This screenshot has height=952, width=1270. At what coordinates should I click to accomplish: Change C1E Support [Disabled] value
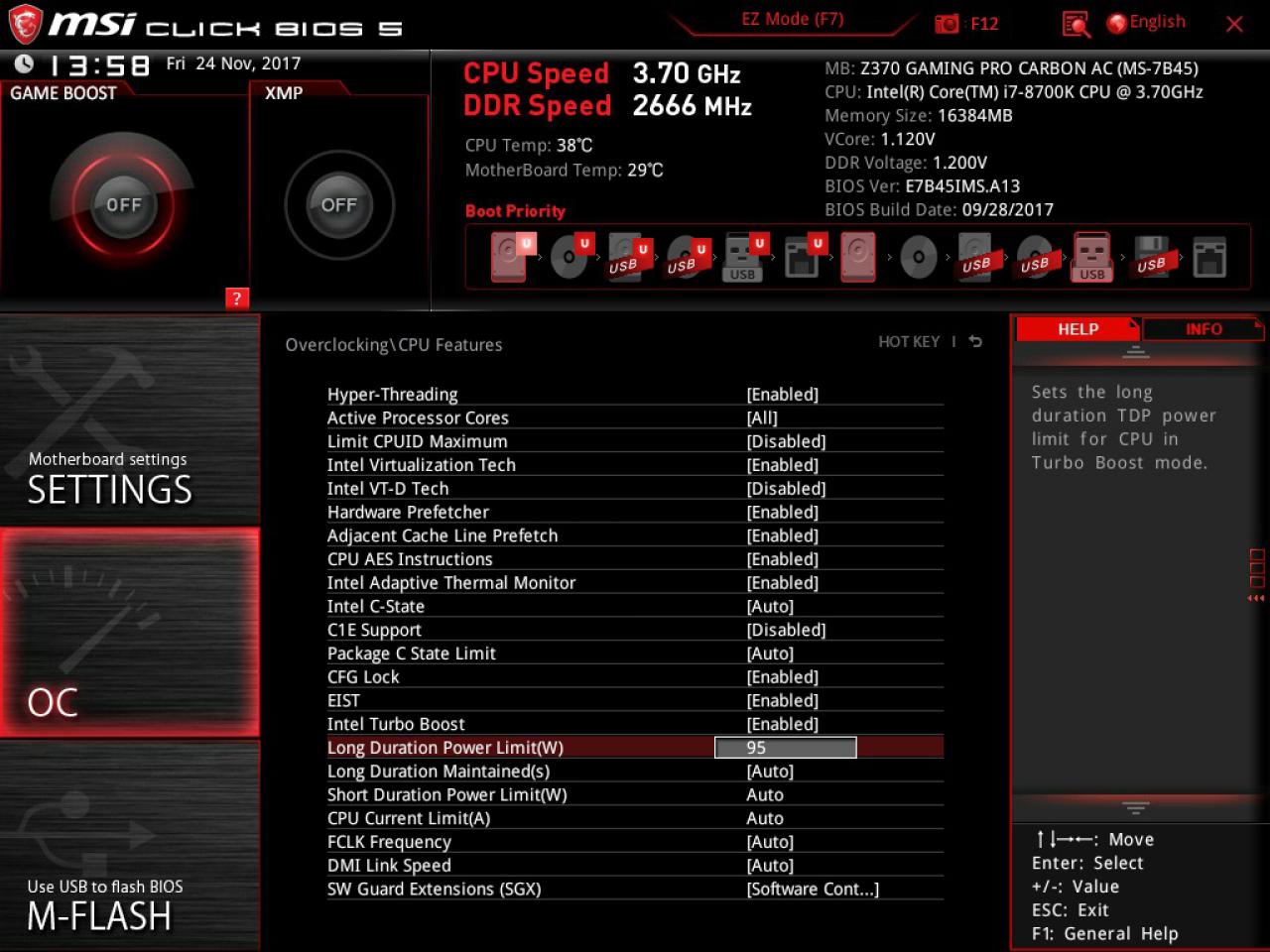[x=786, y=631]
